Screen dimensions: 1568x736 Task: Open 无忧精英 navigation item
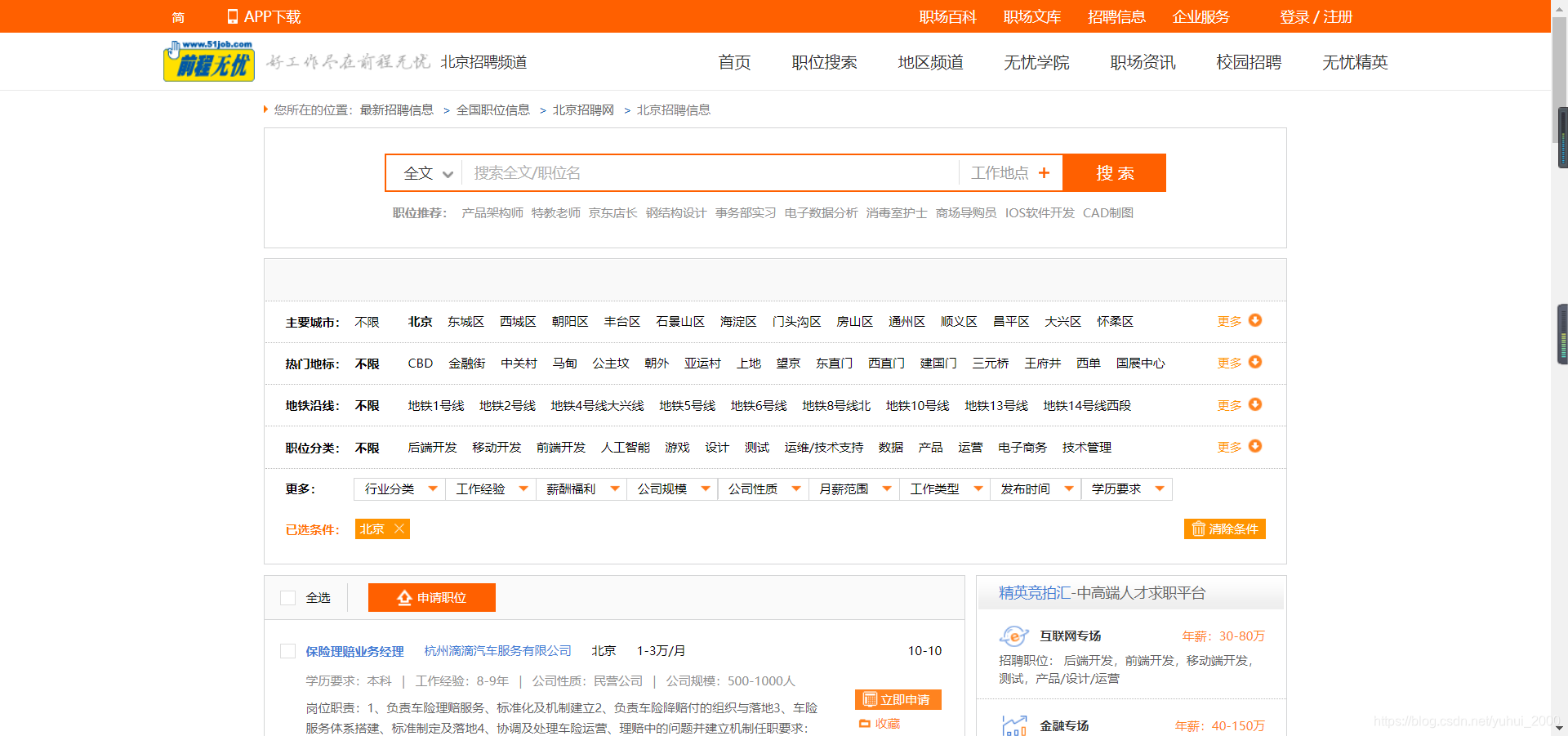pyautogui.click(x=1355, y=62)
